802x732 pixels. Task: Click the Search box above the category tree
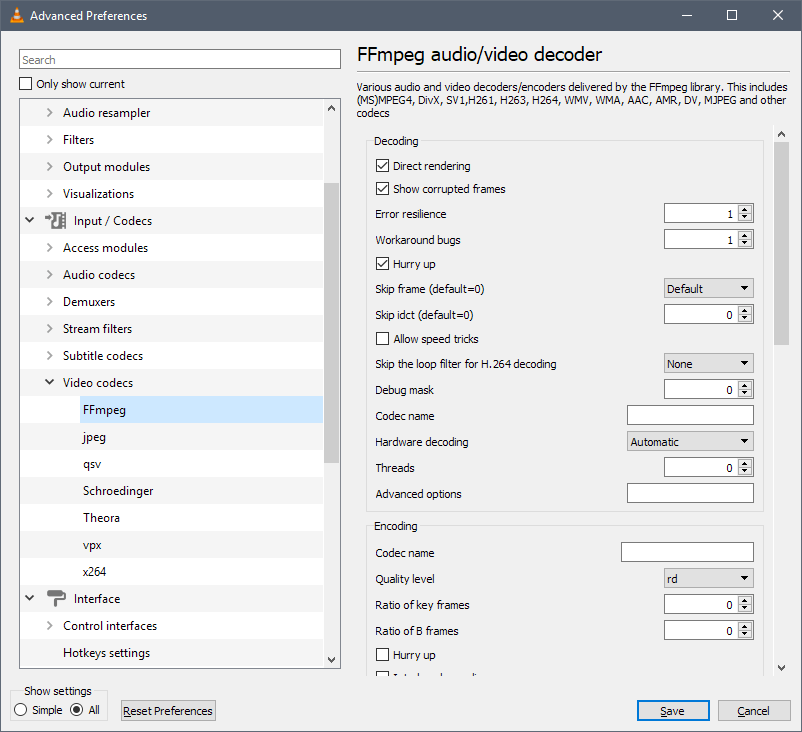tap(180, 59)
